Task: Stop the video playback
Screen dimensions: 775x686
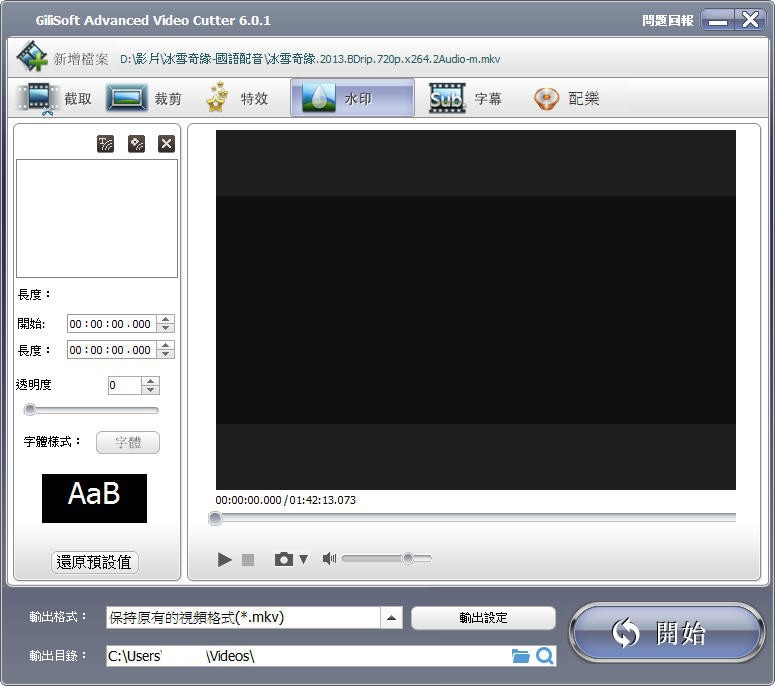Action: [248, 559]
